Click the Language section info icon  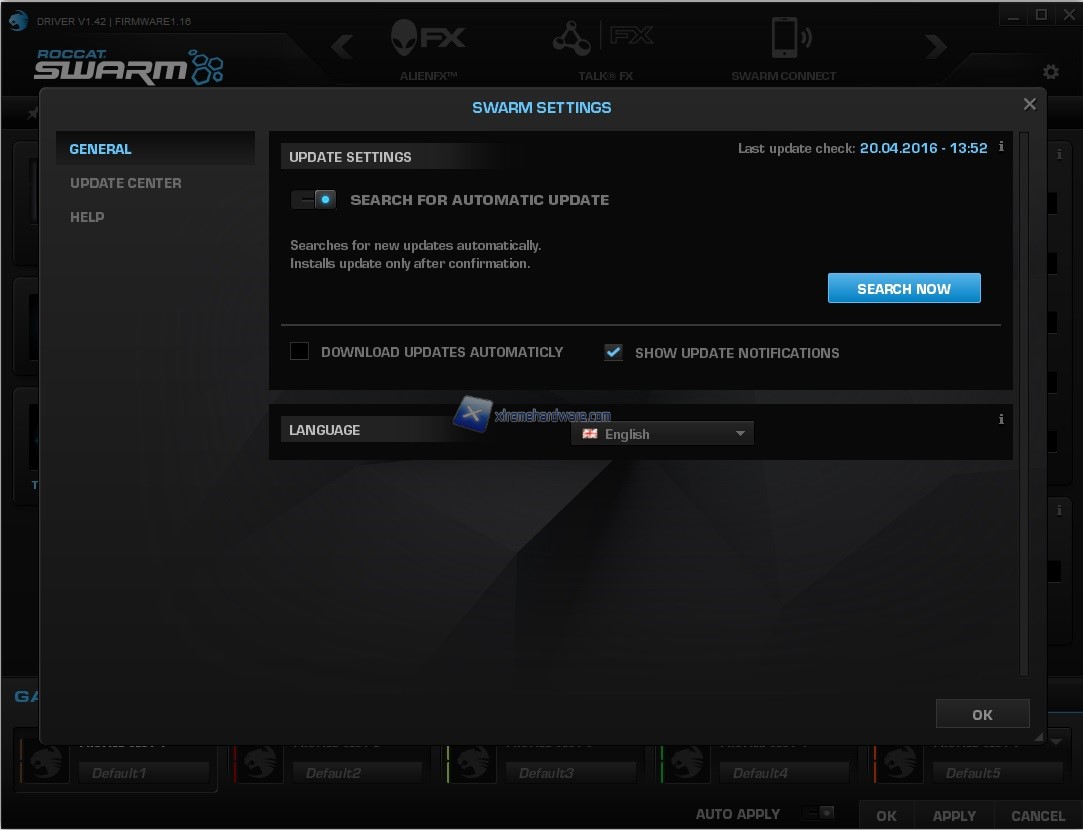(x=1001, y=420)
